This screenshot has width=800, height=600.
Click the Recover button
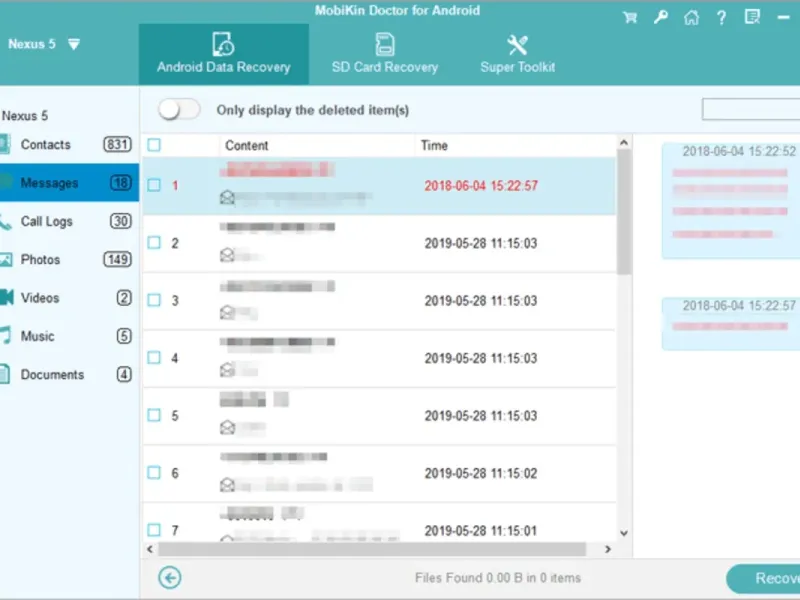pos(764,578)
